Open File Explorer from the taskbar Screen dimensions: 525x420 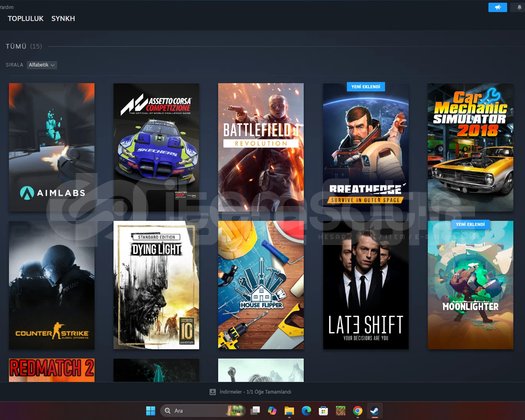(x=289, y=411)
